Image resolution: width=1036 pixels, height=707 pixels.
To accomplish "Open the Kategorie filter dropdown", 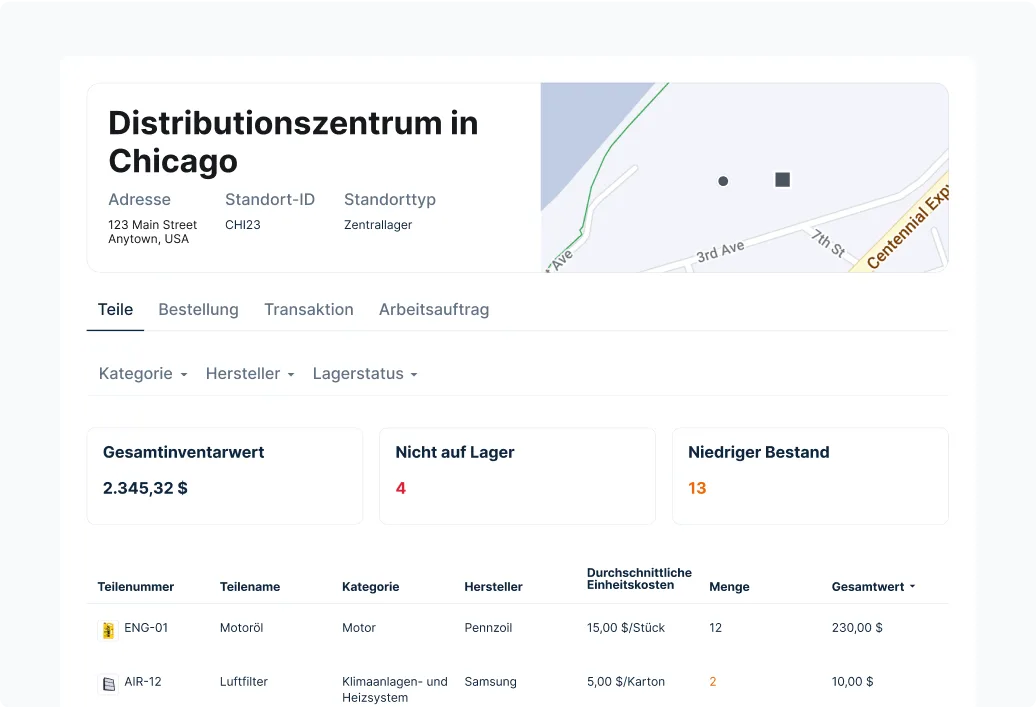I will click(x=143, y=374).
